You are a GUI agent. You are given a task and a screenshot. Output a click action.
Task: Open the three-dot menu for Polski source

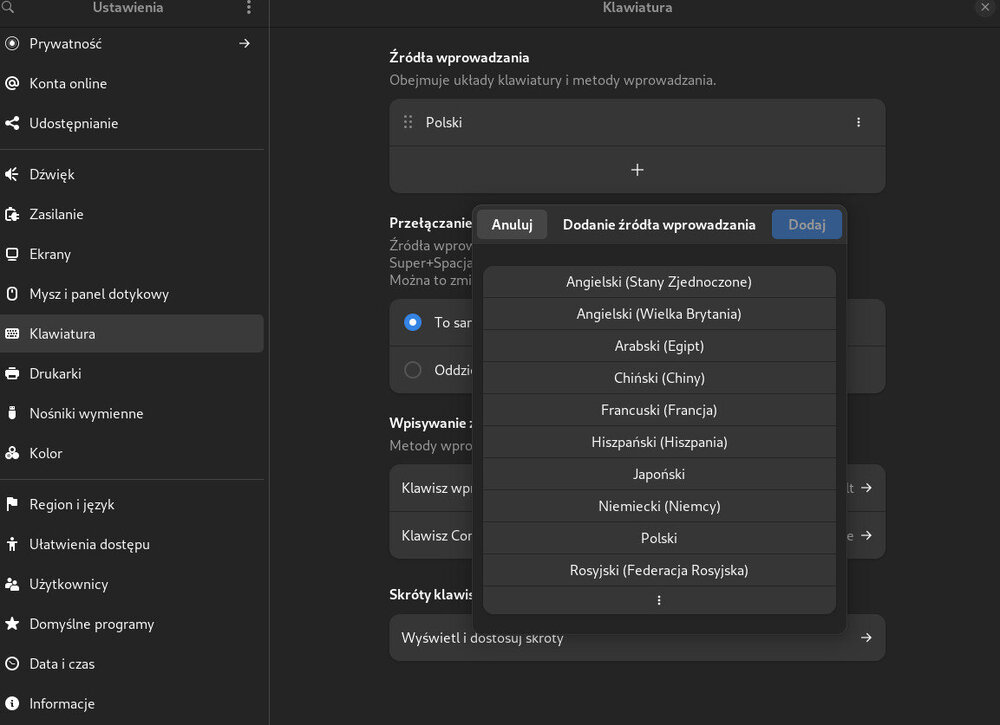858,122
